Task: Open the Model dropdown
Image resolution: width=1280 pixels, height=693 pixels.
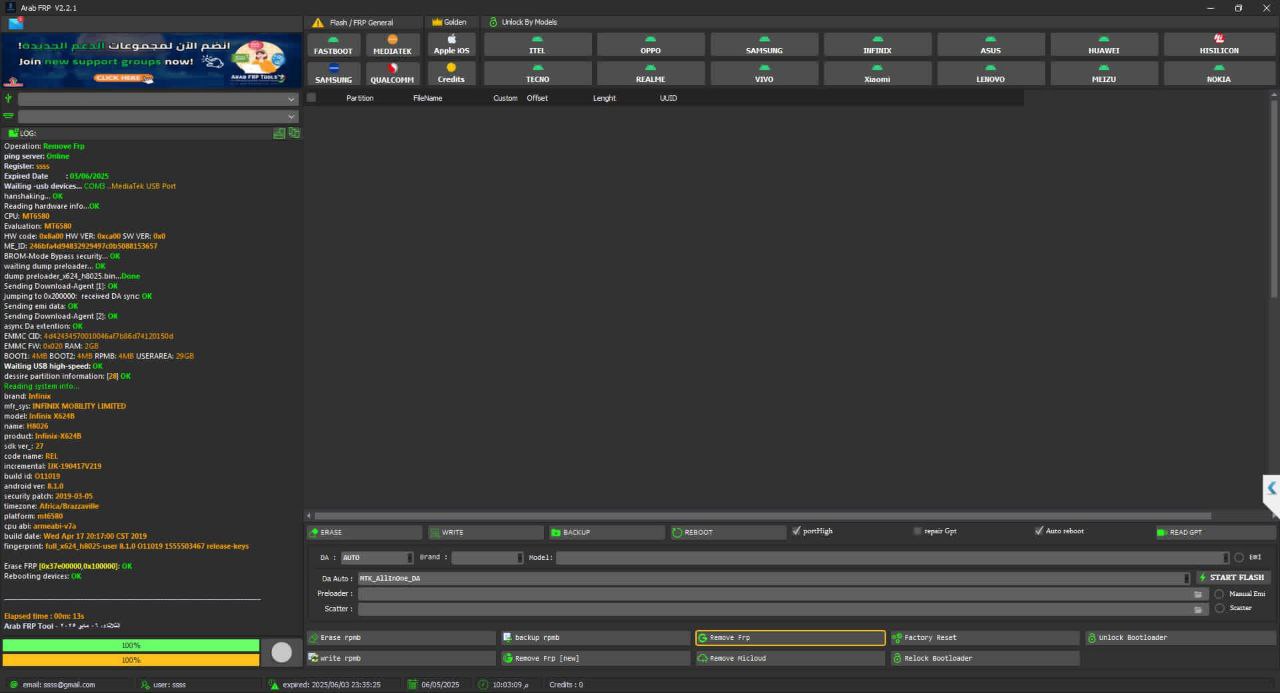Action: pyautogui.click(x=892, y=558)
